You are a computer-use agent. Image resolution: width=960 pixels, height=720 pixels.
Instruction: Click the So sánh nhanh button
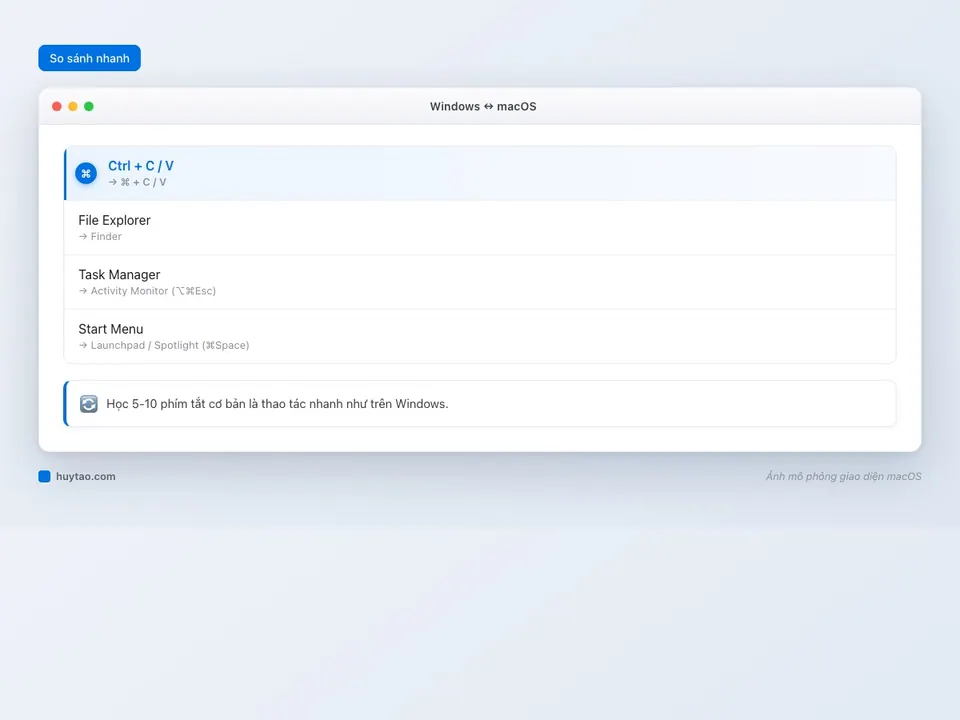coord(89,58)
